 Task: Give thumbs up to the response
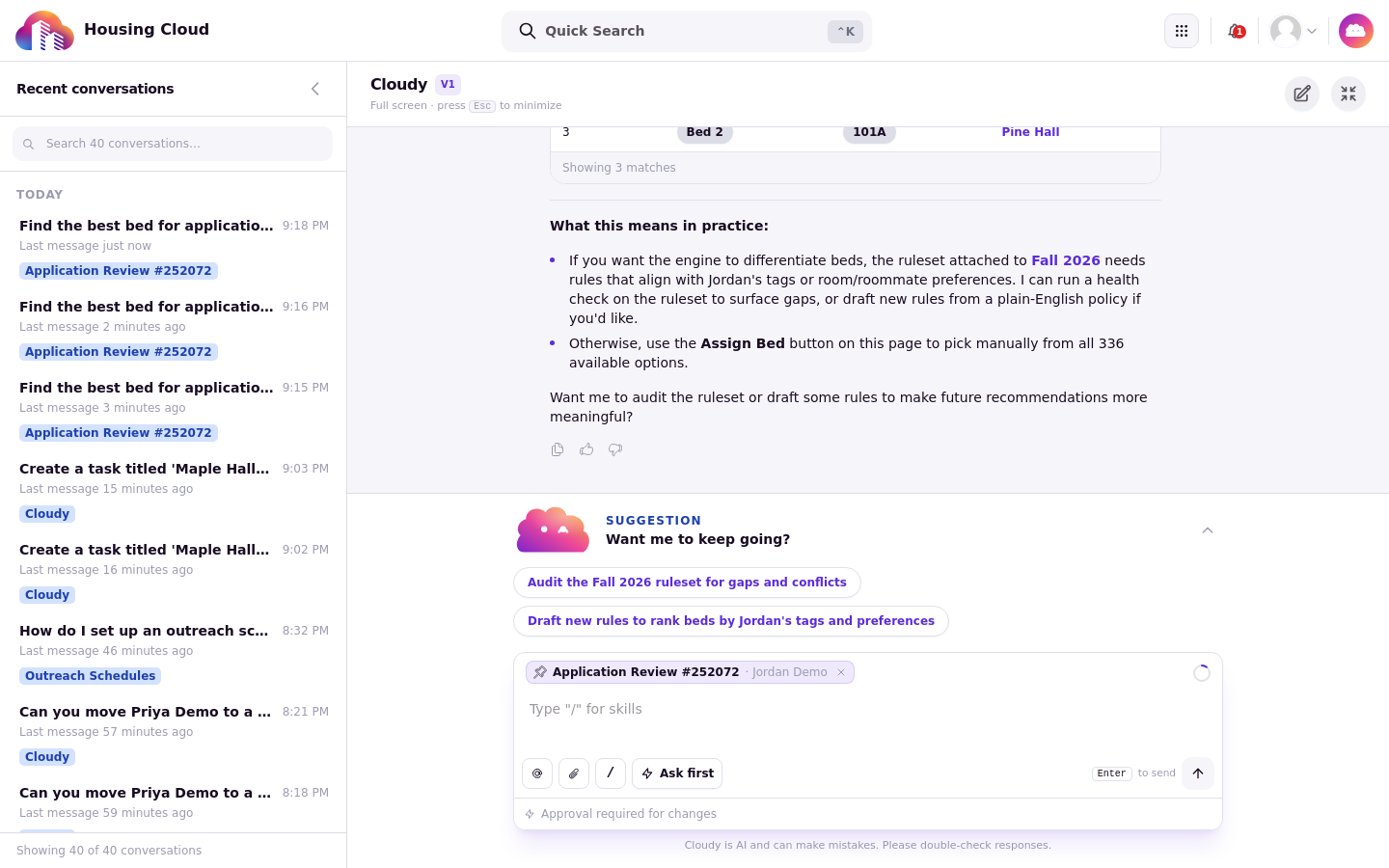point(586,449)
